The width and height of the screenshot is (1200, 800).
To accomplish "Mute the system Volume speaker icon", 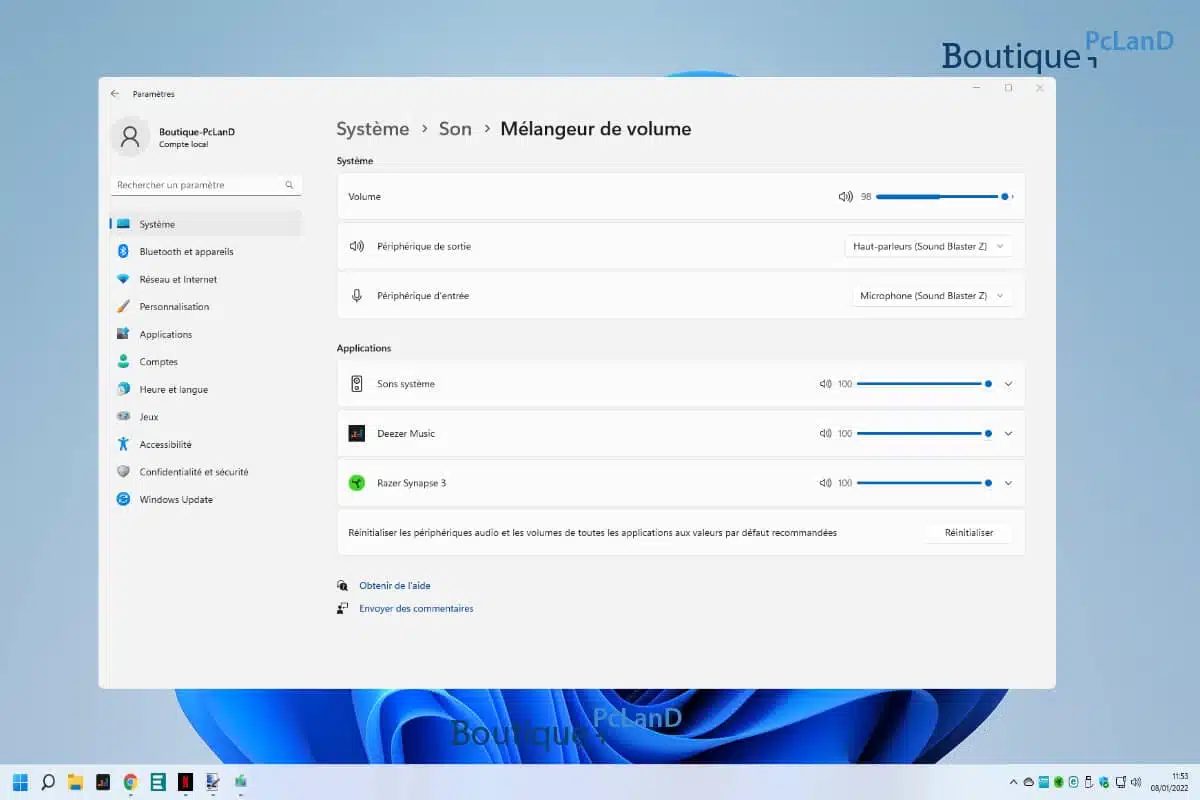I will (846, 197).
